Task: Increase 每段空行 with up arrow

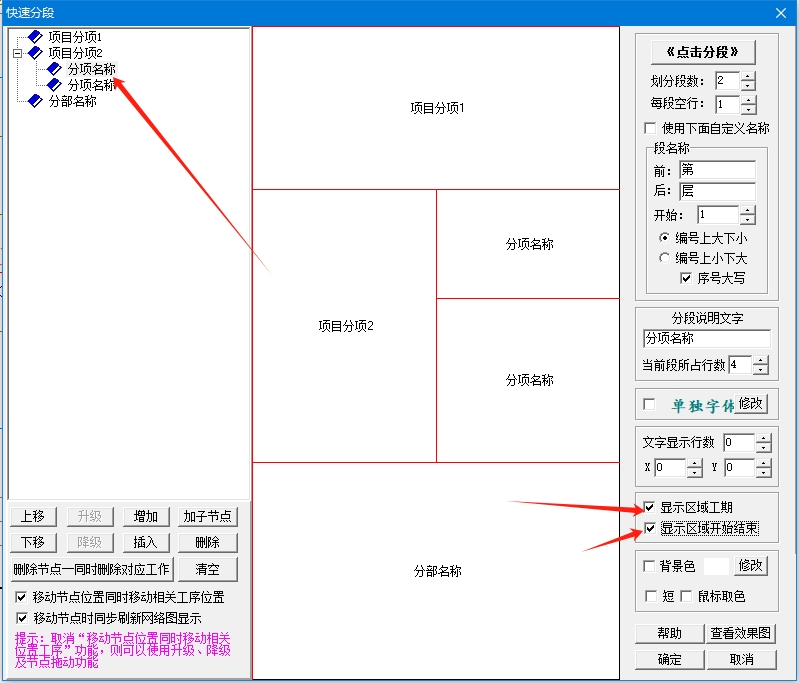Action: point(748,100)
